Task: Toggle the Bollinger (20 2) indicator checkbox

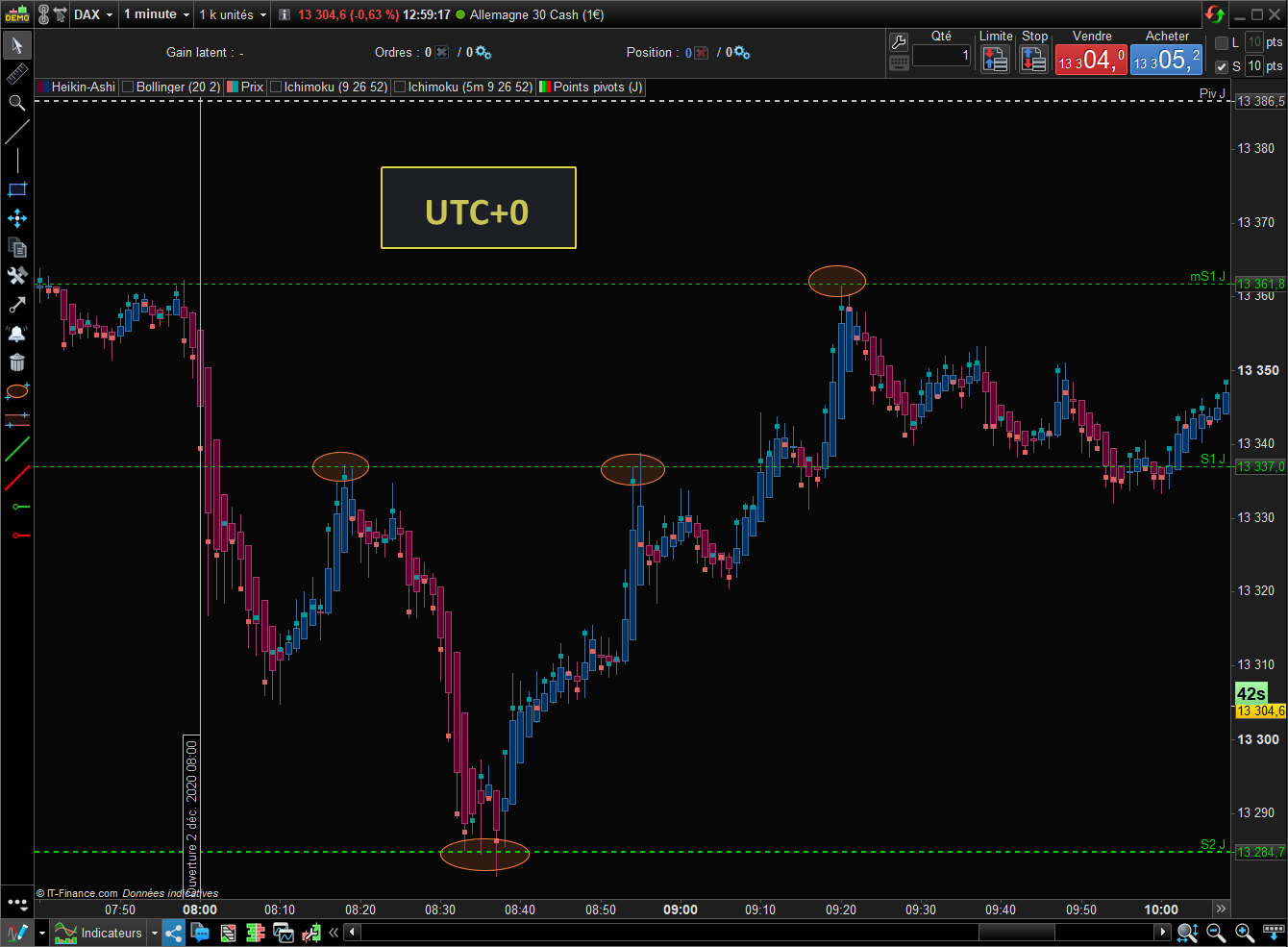Action: (x=128, y=87)
